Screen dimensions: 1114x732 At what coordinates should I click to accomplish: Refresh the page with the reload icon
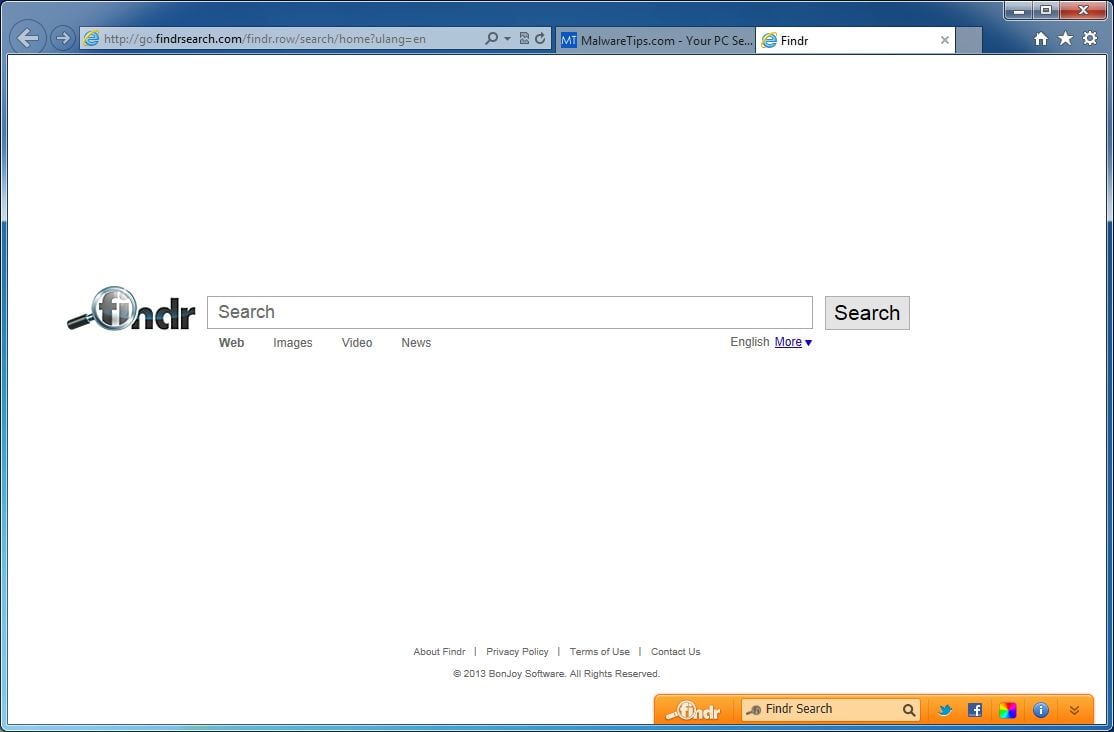[x=541, y=38]
